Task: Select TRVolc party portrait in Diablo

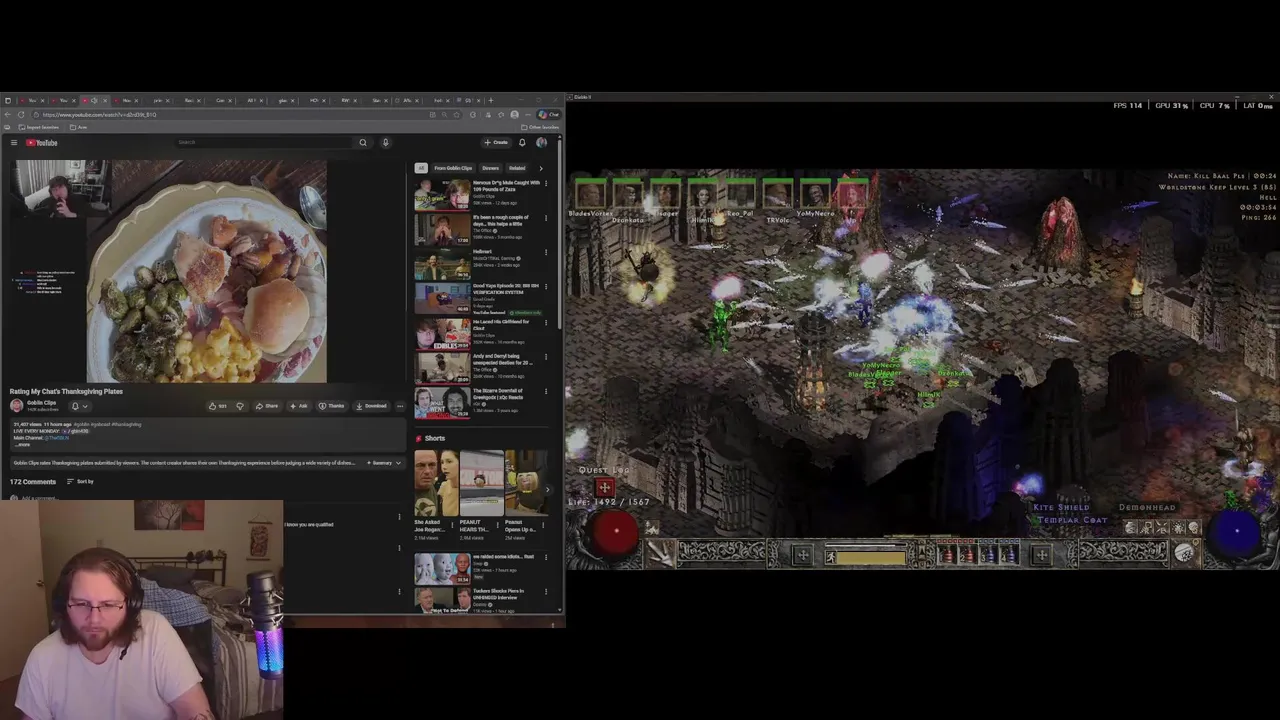Action: [x=778, y=192]
